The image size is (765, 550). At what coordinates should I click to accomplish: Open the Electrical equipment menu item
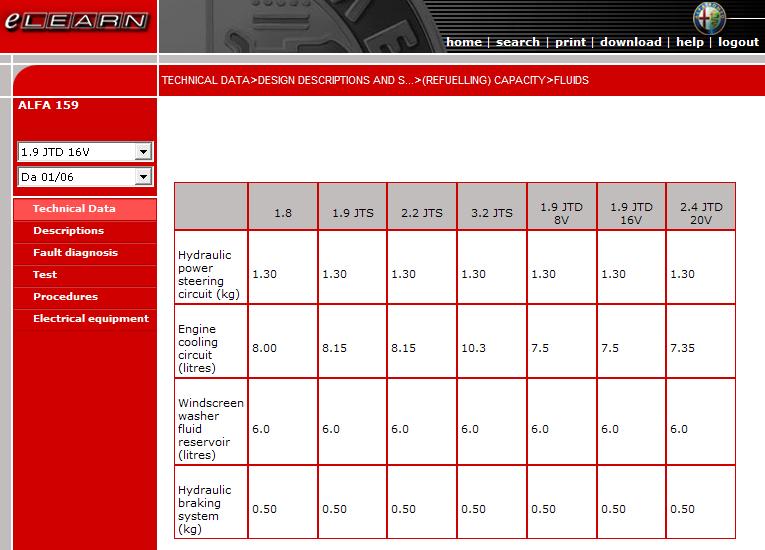tap(85, 319)
